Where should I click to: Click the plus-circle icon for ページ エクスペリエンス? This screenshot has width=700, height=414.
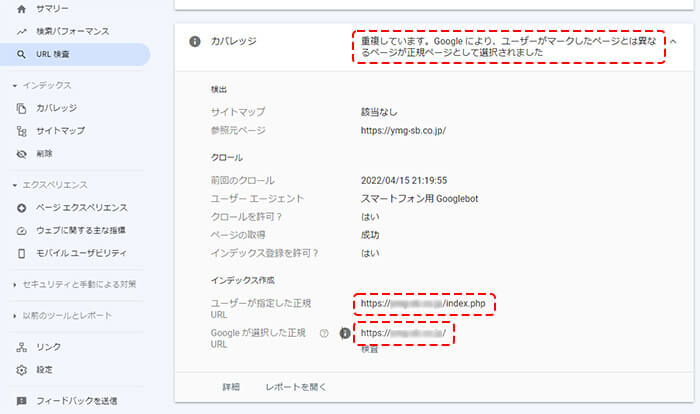(21, 208)
